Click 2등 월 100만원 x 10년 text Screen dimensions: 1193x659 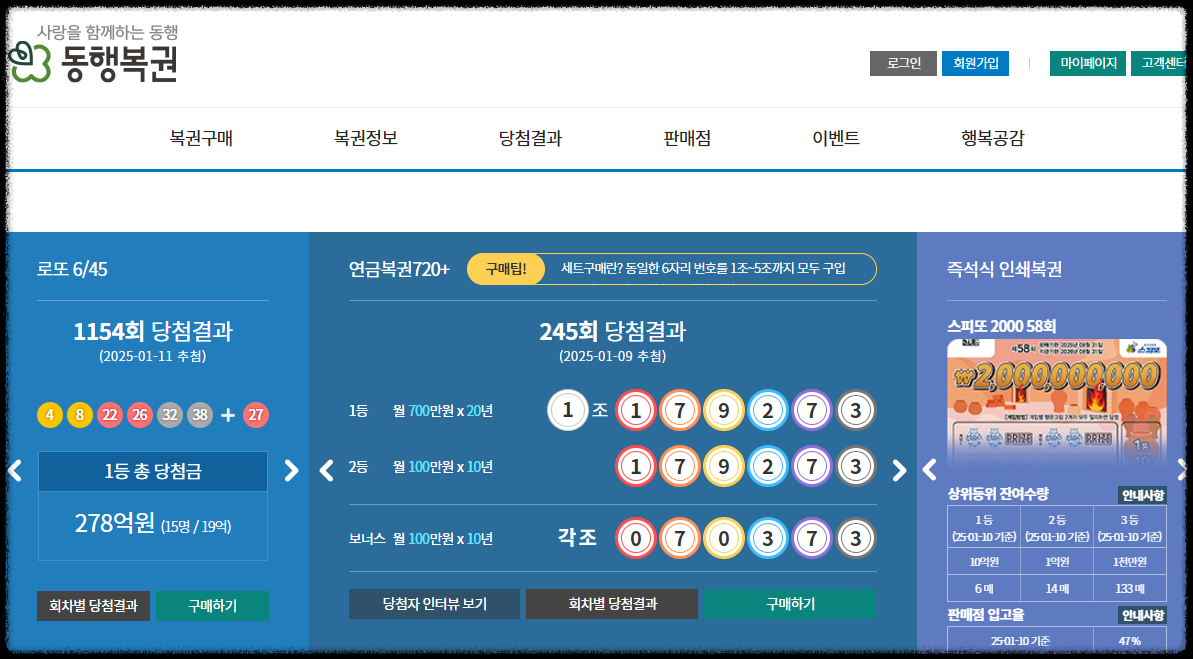421,466
